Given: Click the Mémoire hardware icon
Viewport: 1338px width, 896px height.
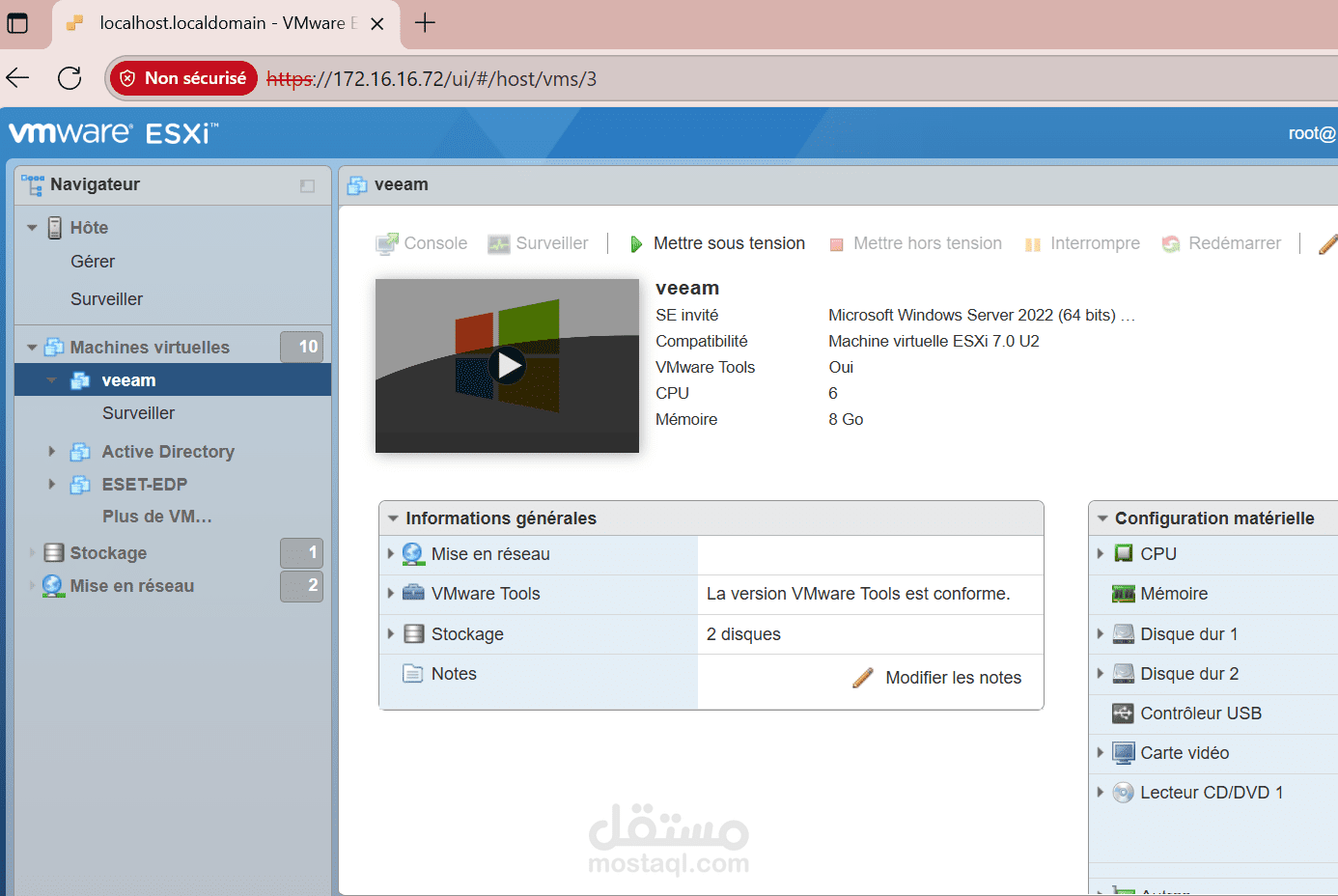Looking at the screenshot, I should pos(1124,594).
